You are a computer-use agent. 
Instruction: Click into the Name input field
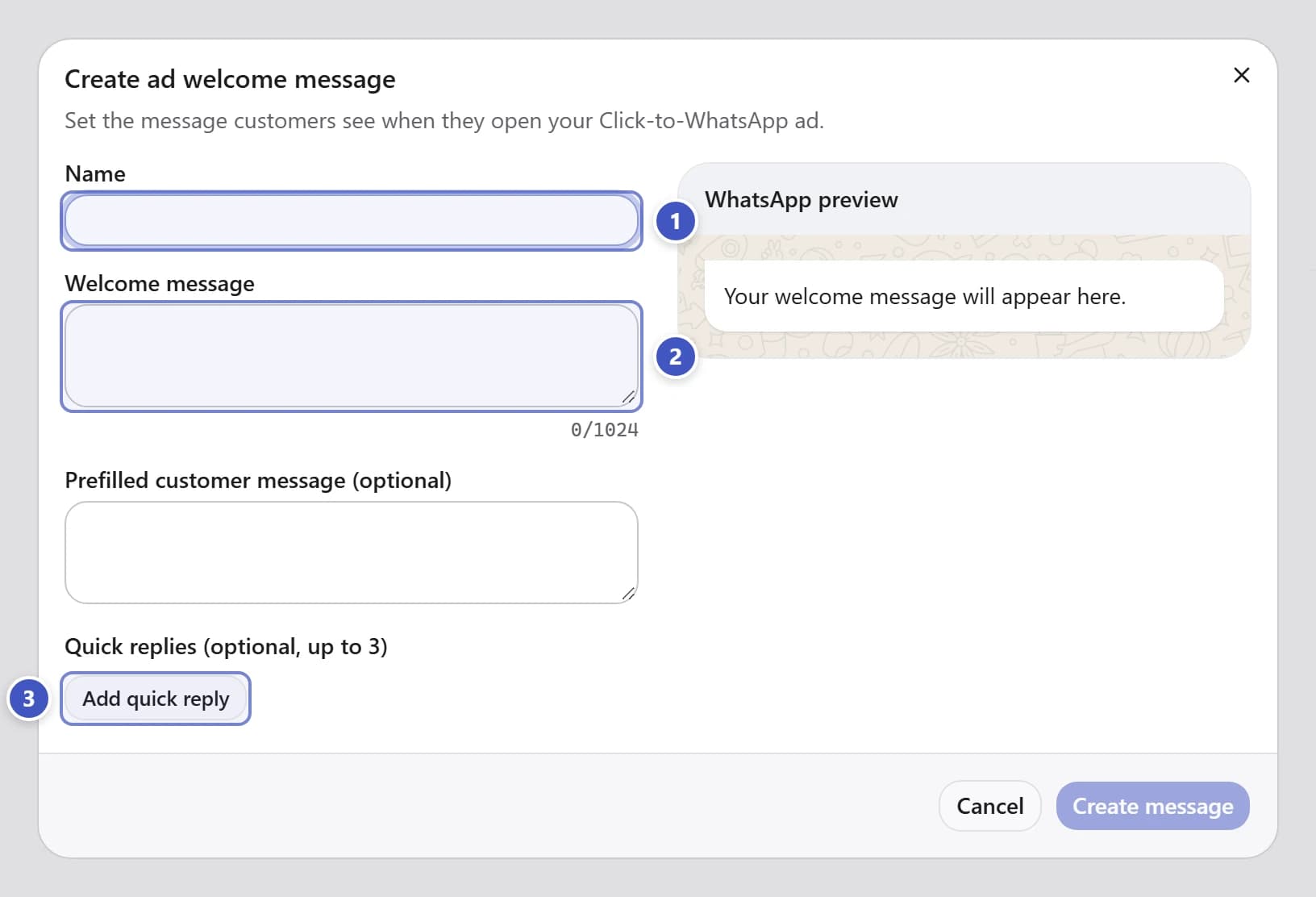(352, 220)
